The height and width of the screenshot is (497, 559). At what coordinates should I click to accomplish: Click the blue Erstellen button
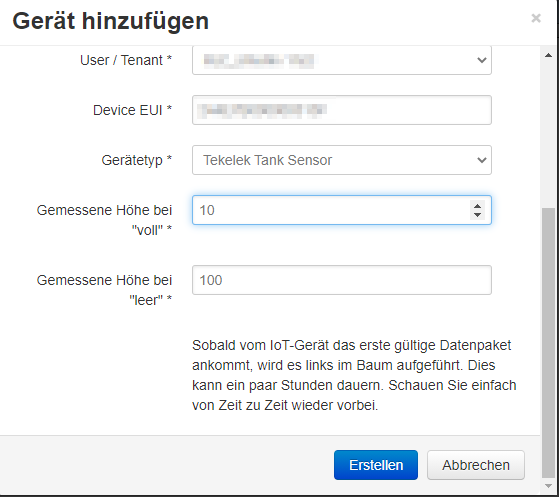pos(376,465)
